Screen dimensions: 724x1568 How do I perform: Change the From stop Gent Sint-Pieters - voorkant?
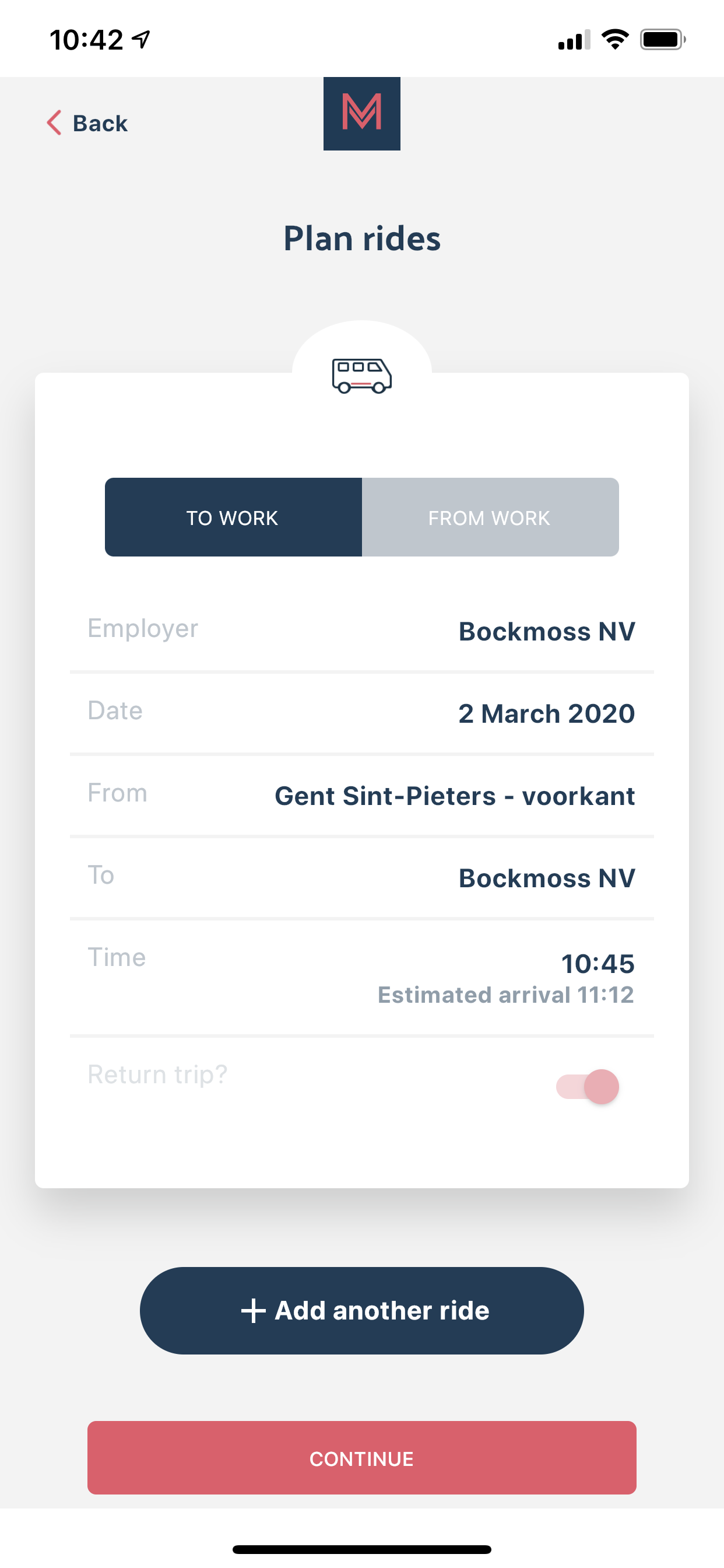pyautogui.click(x=361, y=796)
